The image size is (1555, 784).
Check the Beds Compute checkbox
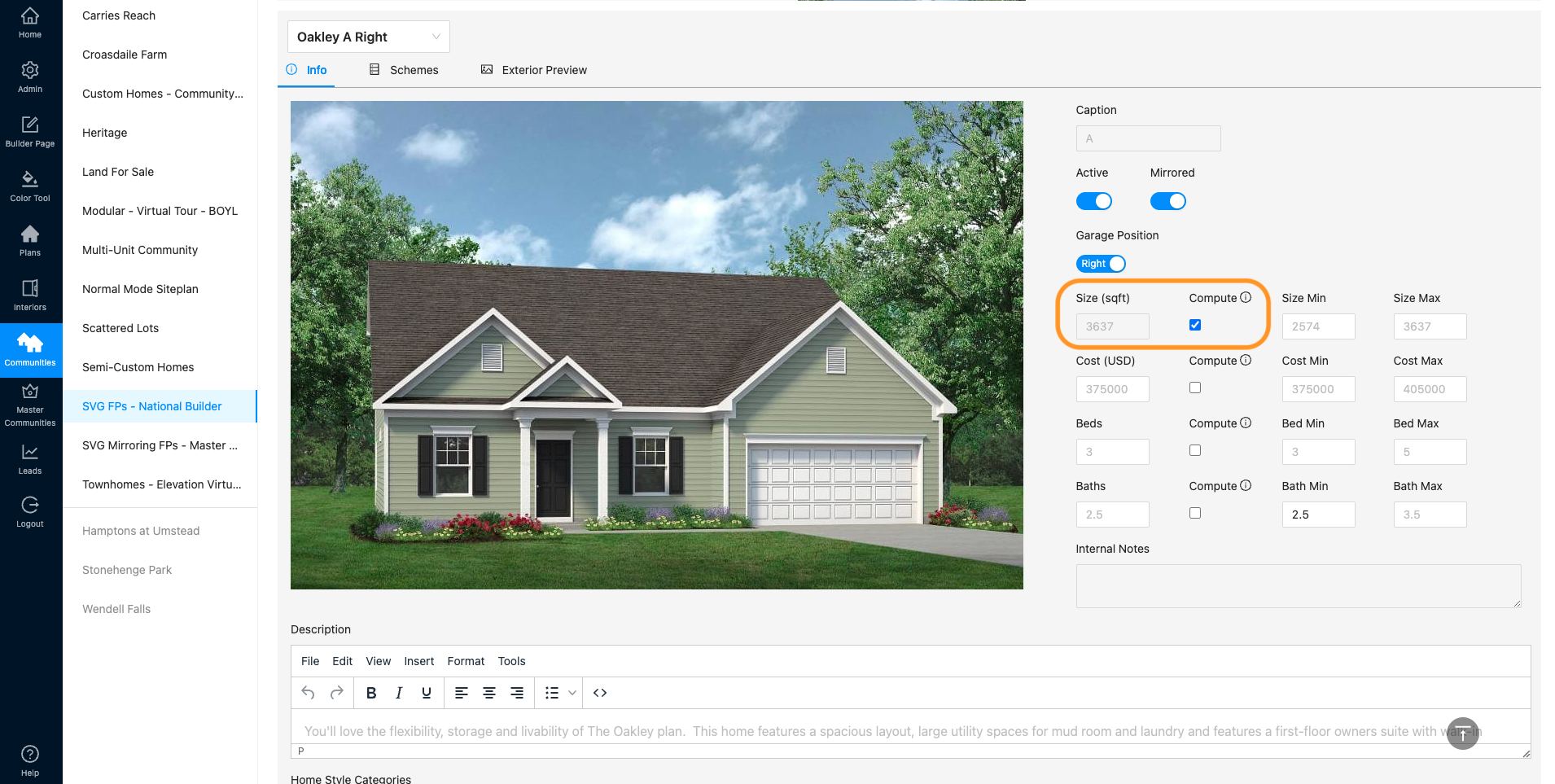click(x=1195, y=450)
